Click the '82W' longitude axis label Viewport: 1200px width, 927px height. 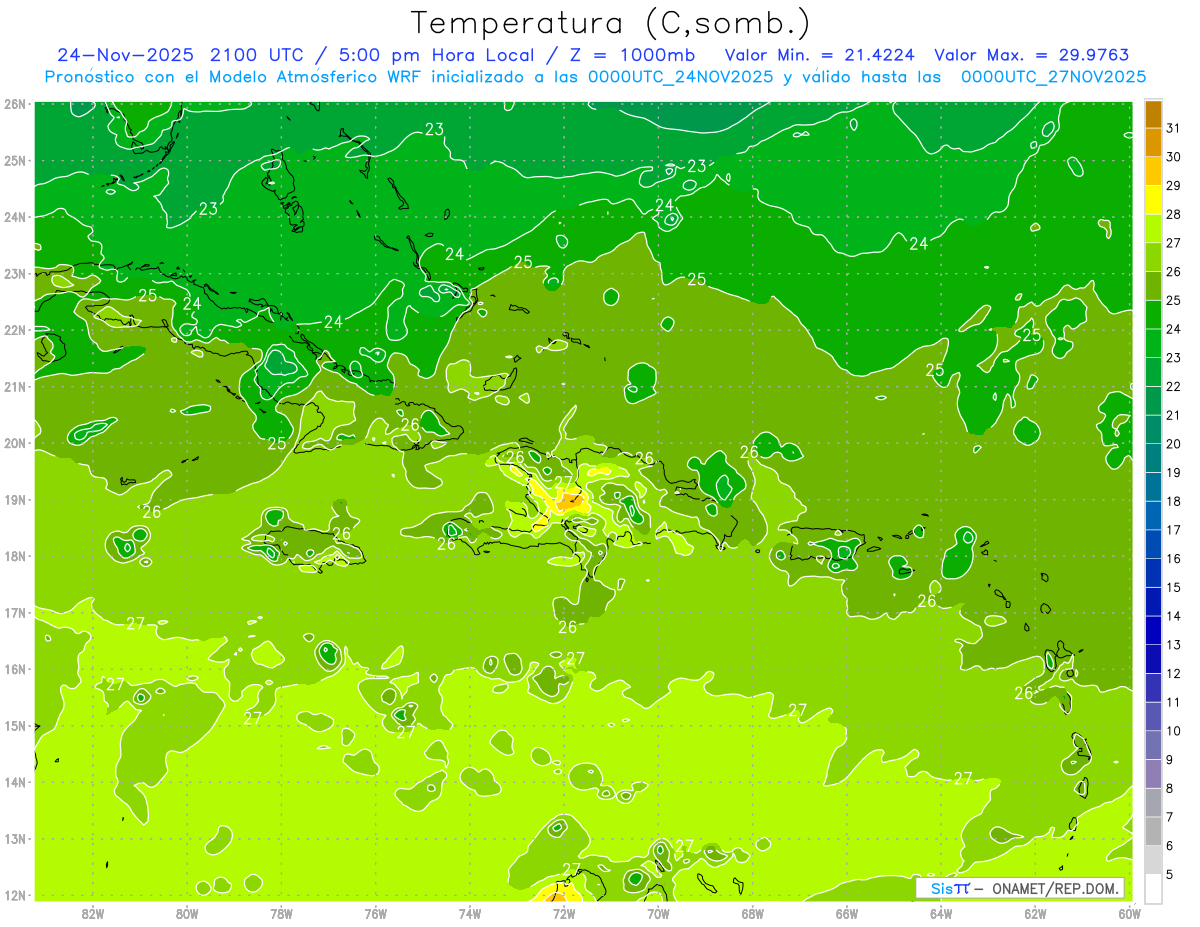point(93,913)
